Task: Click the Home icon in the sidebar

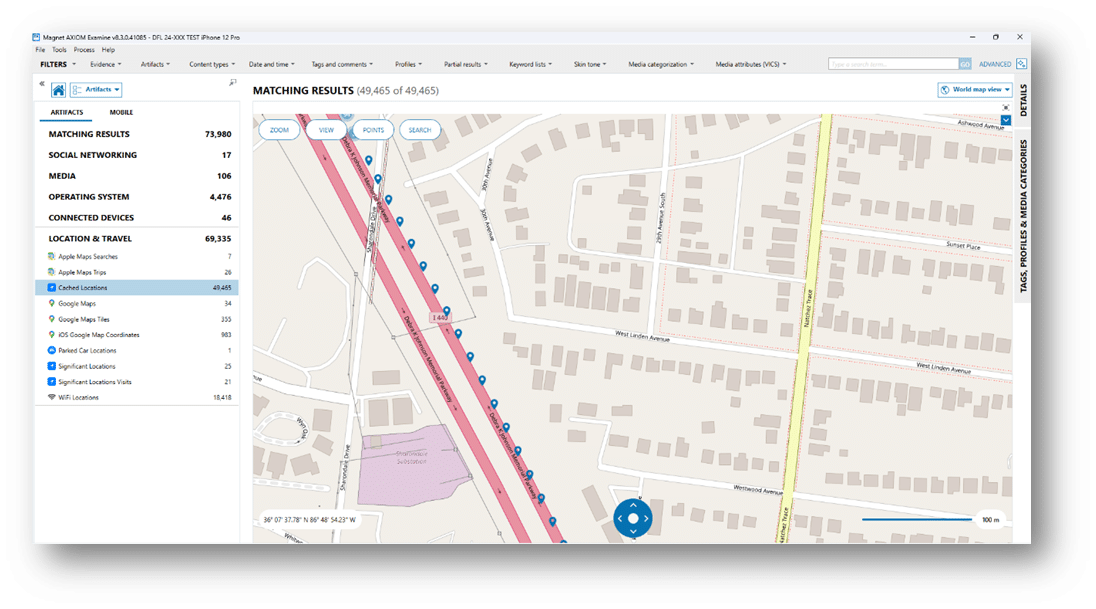Action: point(58,89)
